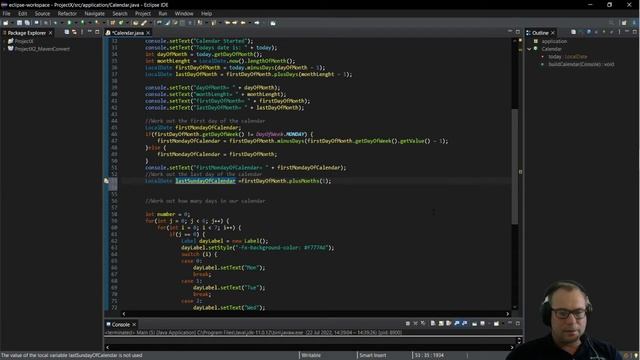Click the New Java Package toolbar icon
Screen dimensions: 640x360
(x=113, y=23)
